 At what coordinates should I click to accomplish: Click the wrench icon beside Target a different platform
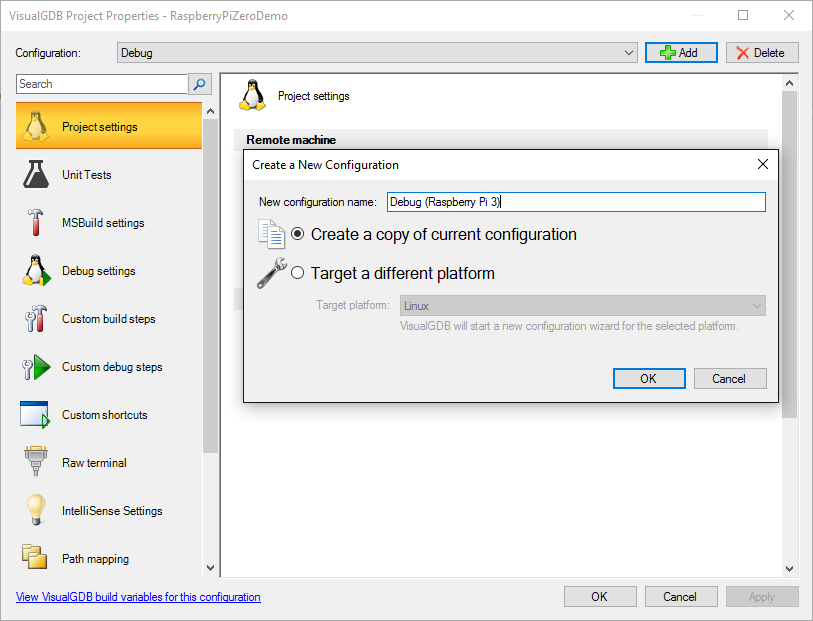[272, 273]
